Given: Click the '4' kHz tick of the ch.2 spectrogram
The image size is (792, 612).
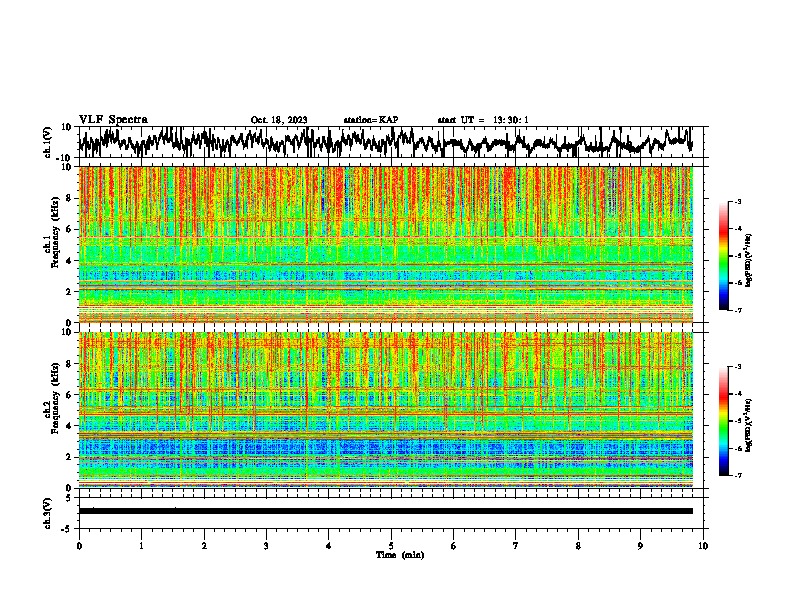Looking at the screenshot, I should [70, 426].
